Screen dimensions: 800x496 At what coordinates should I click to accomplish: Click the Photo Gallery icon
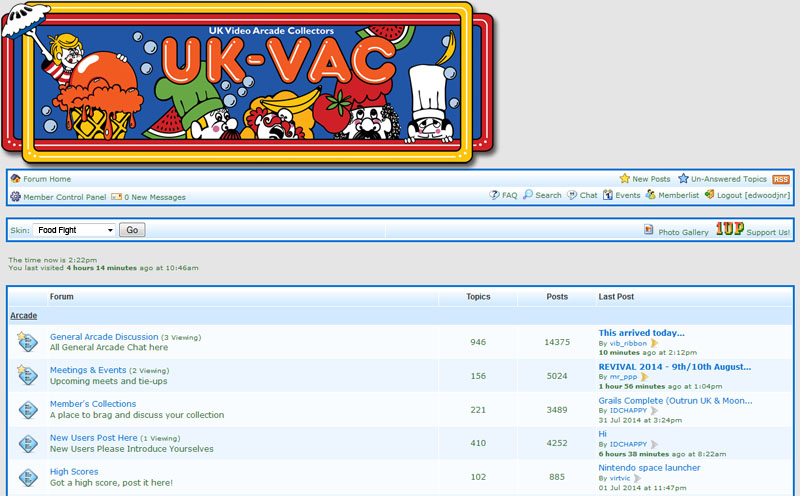coord(648,230)
